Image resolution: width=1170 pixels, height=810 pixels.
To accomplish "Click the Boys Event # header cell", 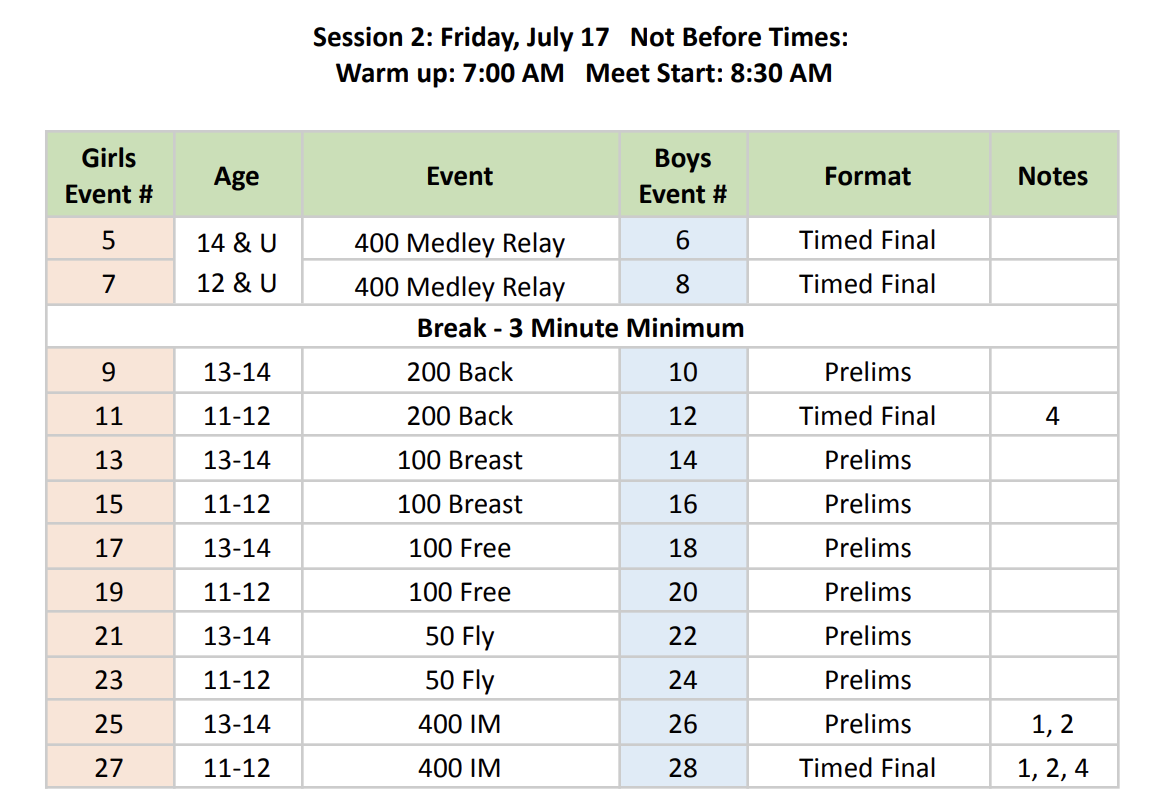I will tap(683, 175).
